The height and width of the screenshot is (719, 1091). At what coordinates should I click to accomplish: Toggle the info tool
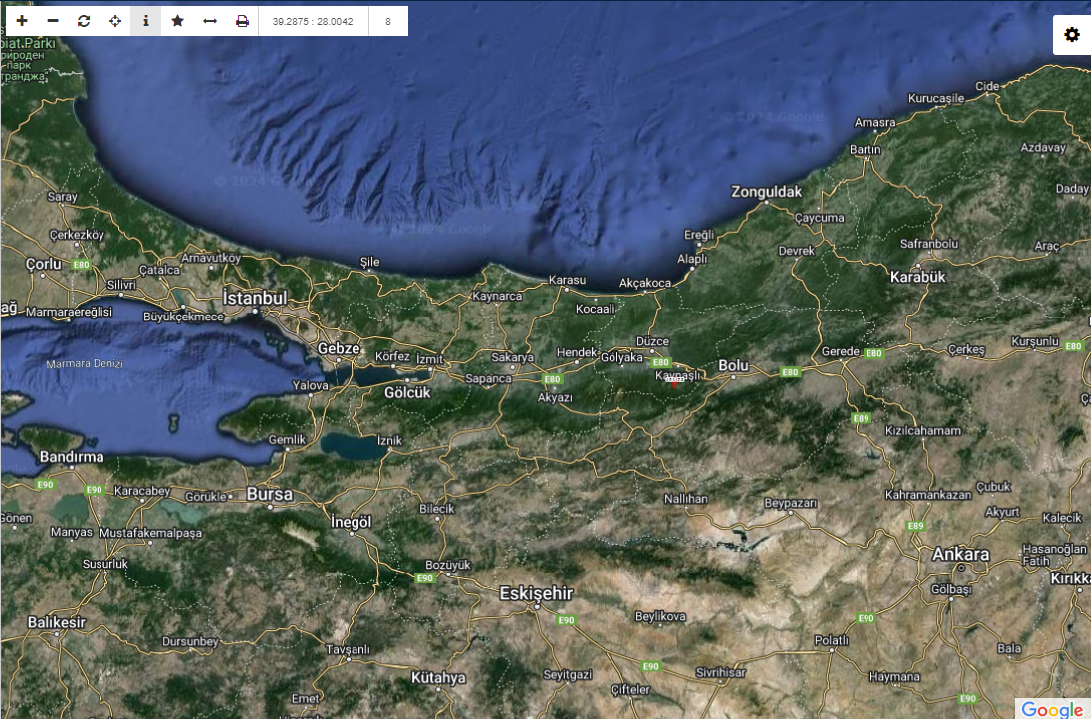(x=146, y=21)
